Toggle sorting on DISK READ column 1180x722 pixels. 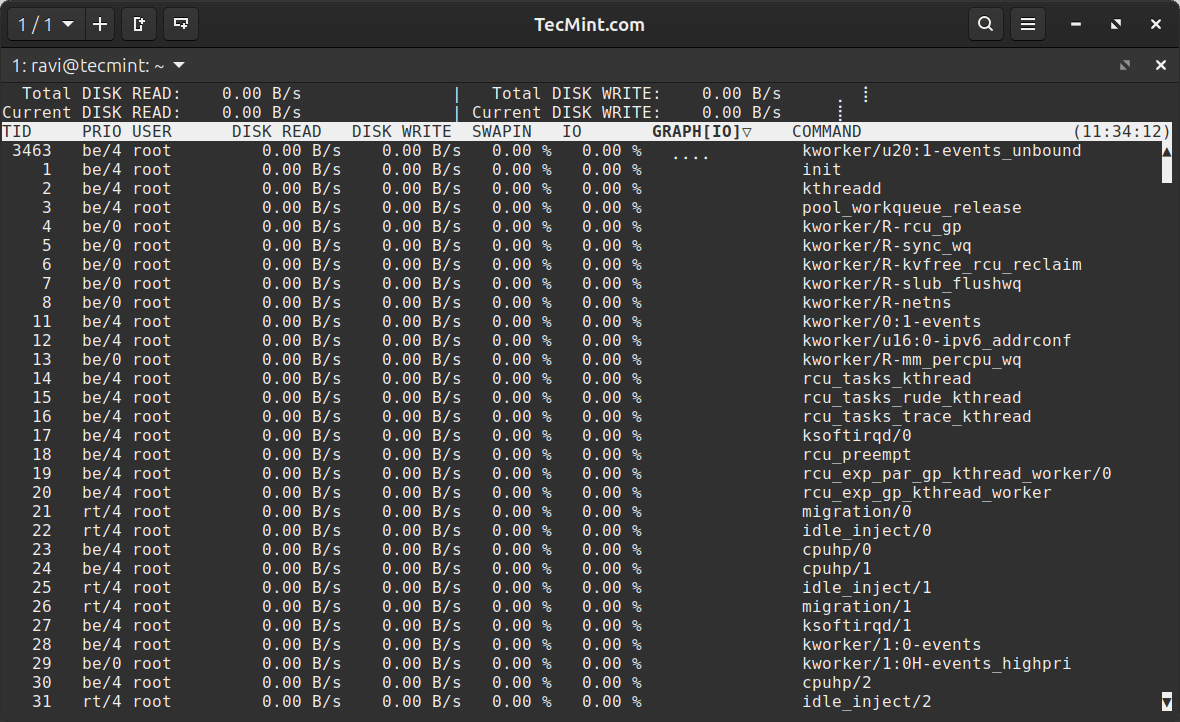276,131
